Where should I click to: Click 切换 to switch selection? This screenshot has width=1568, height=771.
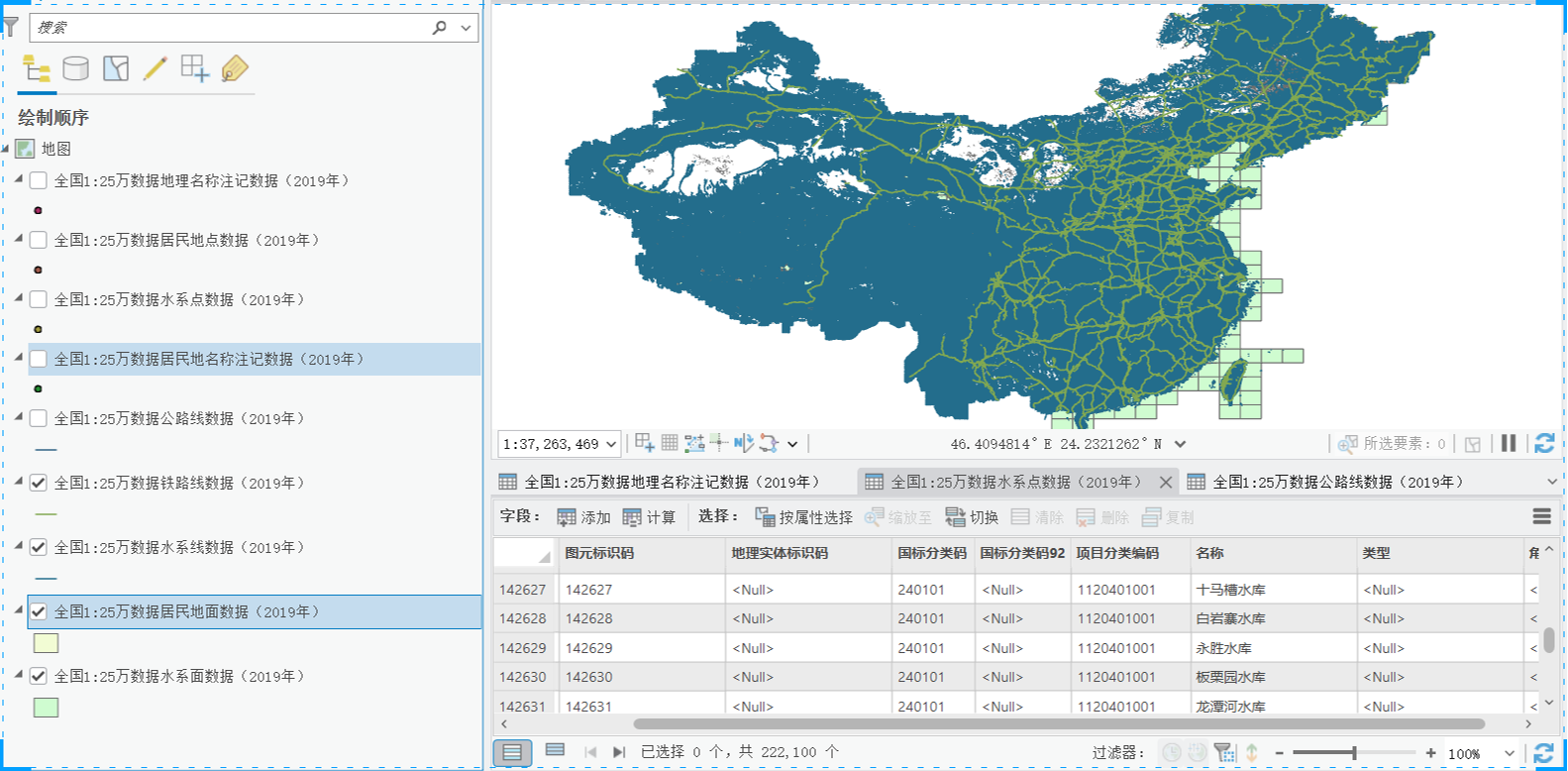(972, 517)
